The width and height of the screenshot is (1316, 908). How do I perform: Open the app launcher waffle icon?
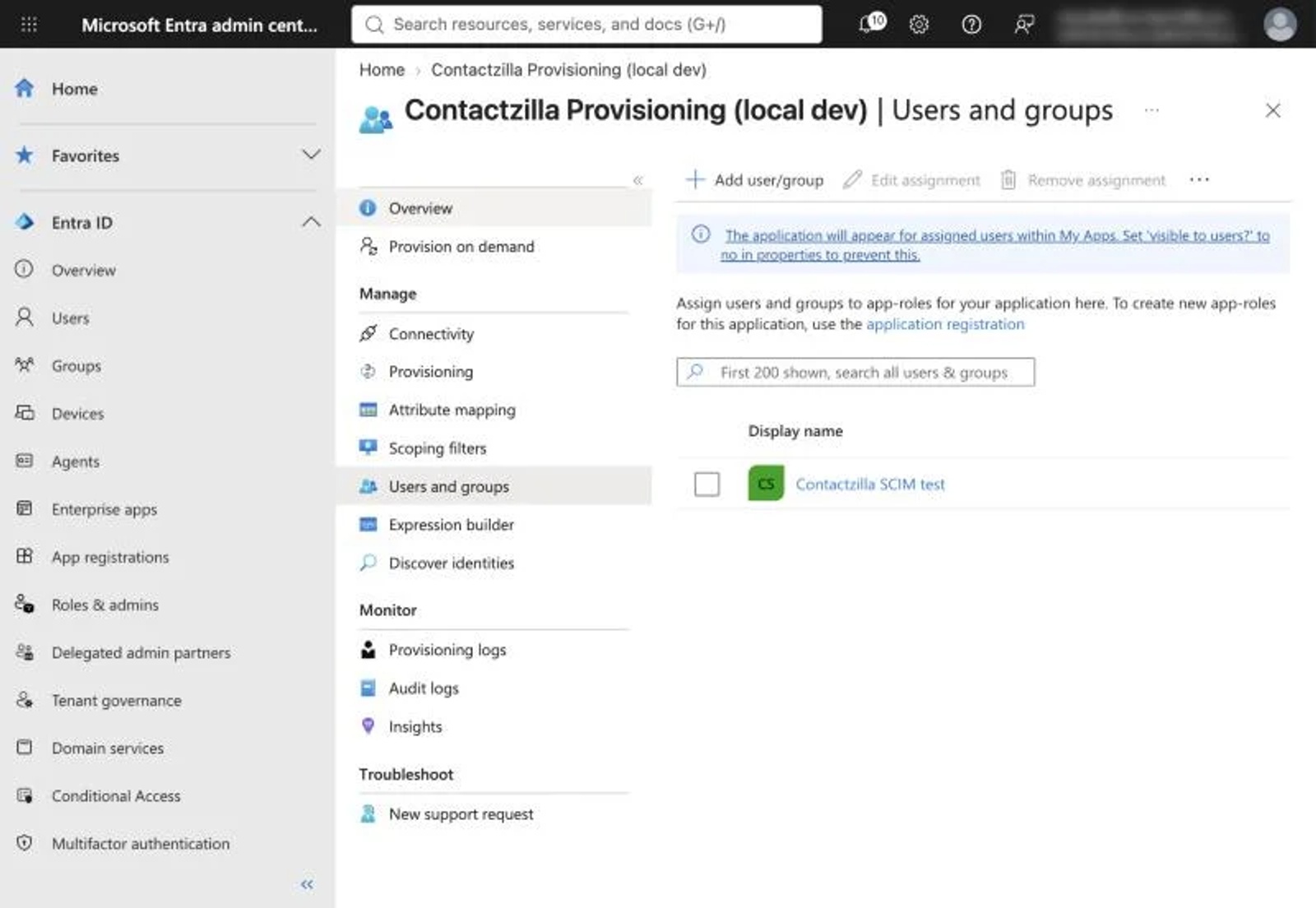(29, 25)
